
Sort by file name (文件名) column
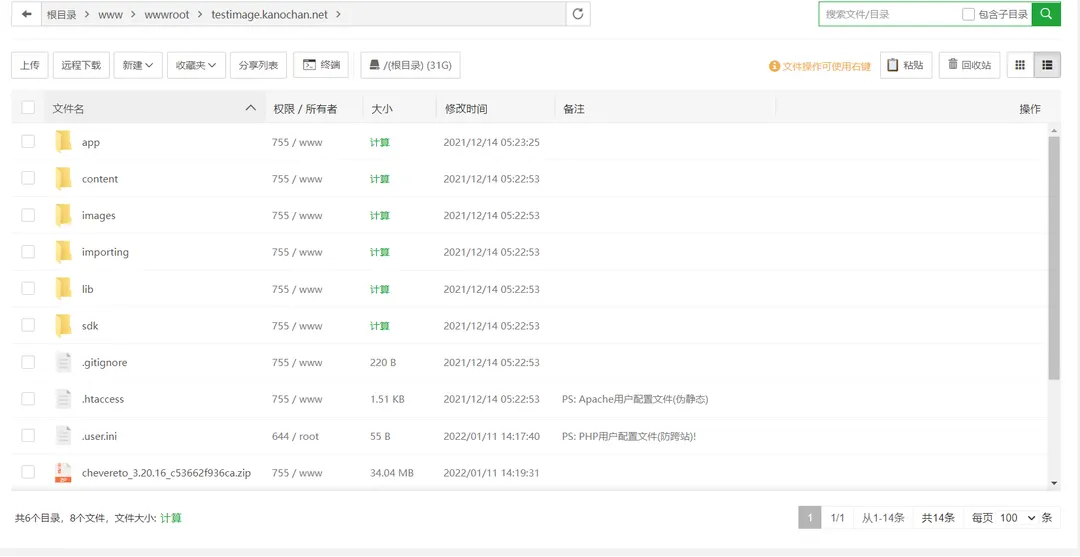tap(154, 108)
